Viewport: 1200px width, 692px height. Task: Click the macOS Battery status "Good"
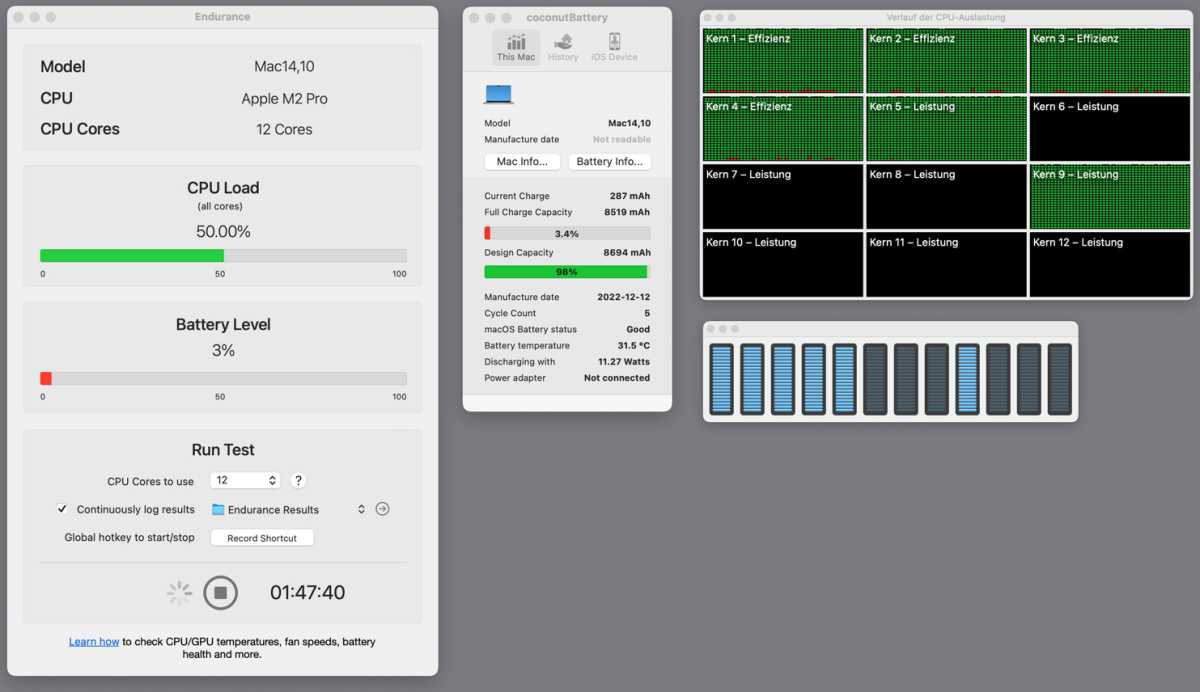pos(638,329)
